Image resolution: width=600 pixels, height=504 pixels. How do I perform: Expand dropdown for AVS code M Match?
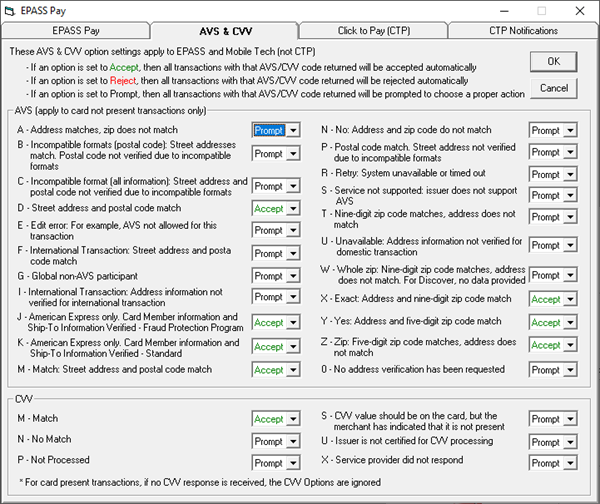(293, 370)
